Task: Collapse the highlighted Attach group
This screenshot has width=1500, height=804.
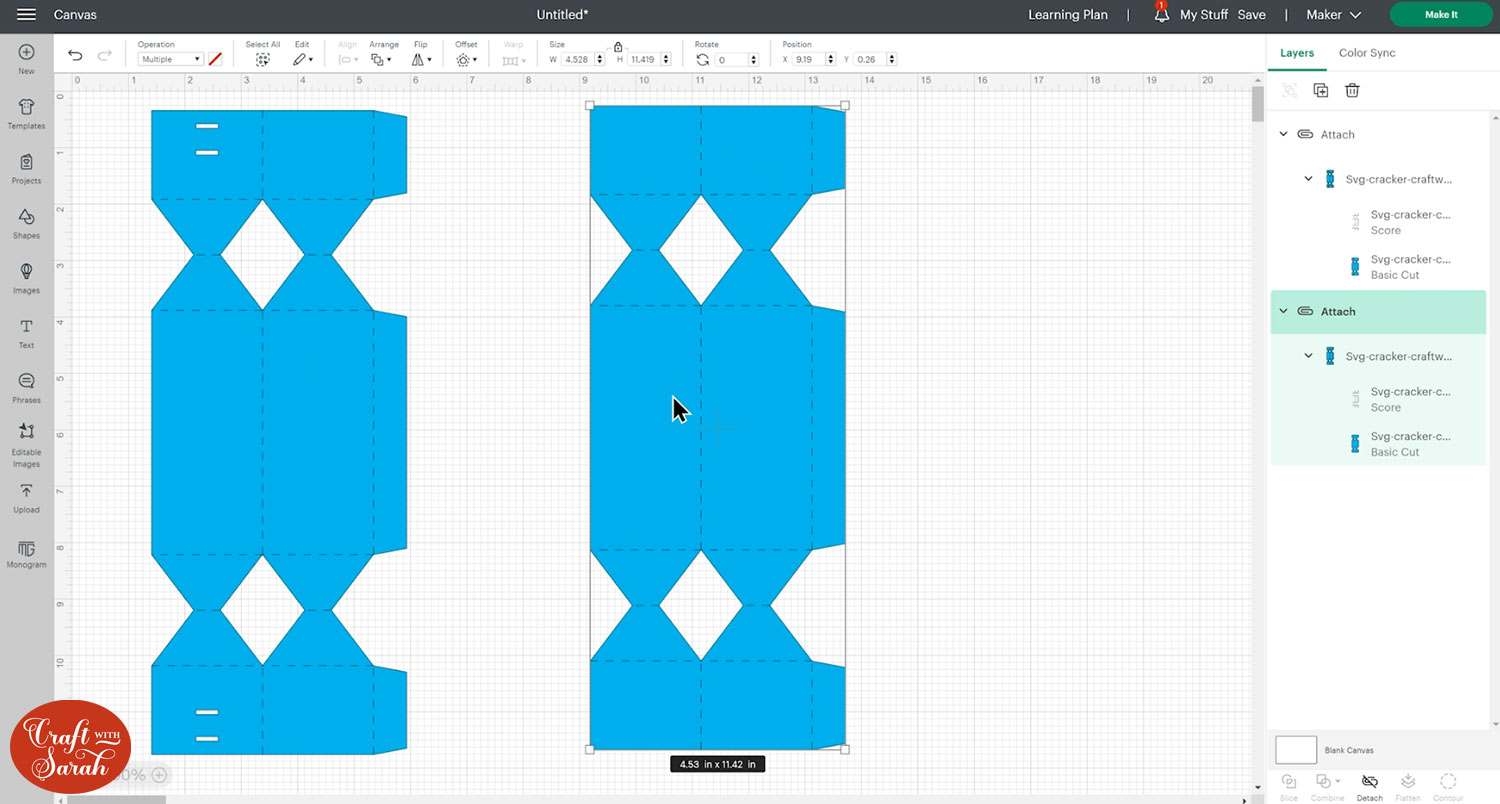Action: click(1284, 311)
